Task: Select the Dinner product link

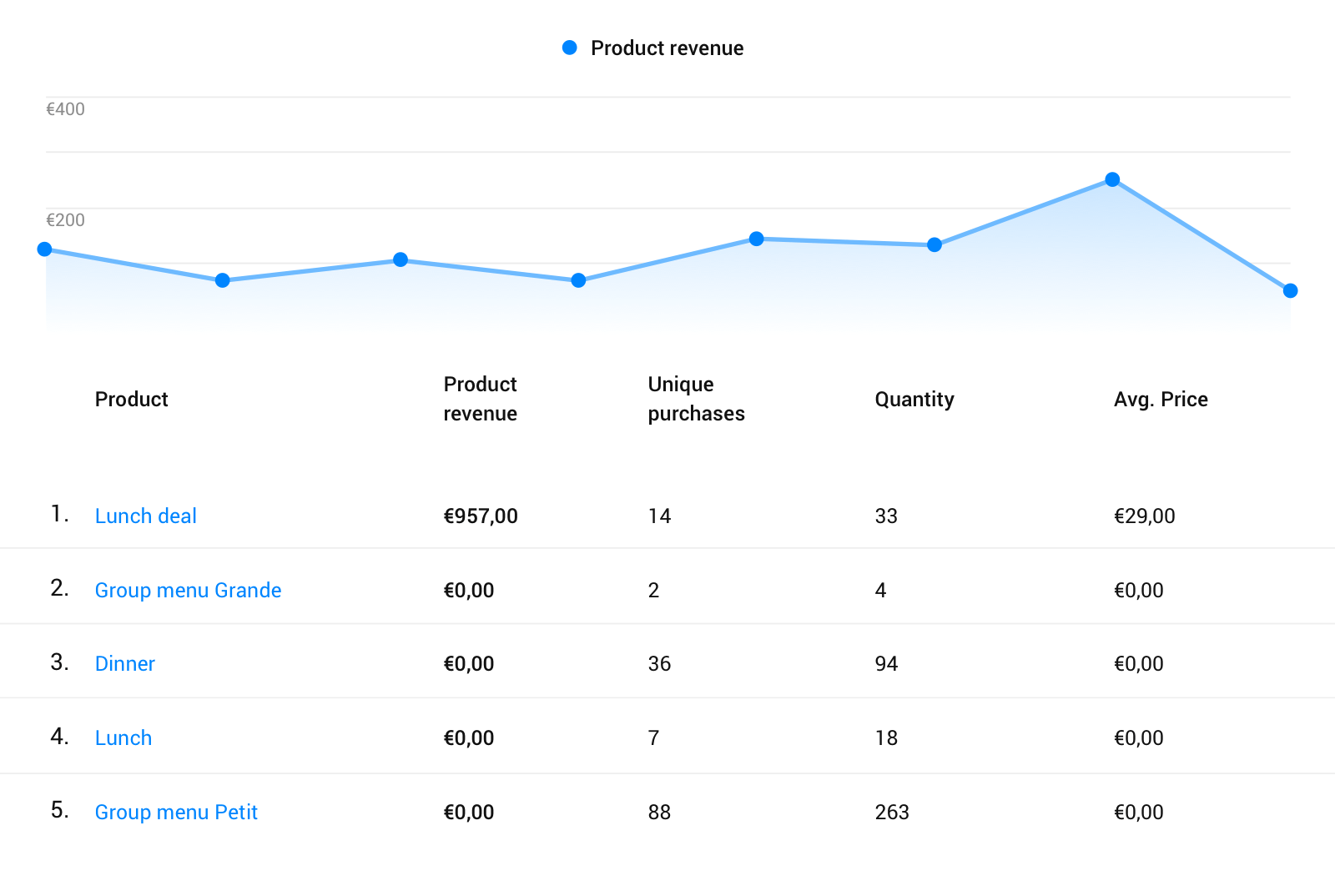Action: [125, 663]
